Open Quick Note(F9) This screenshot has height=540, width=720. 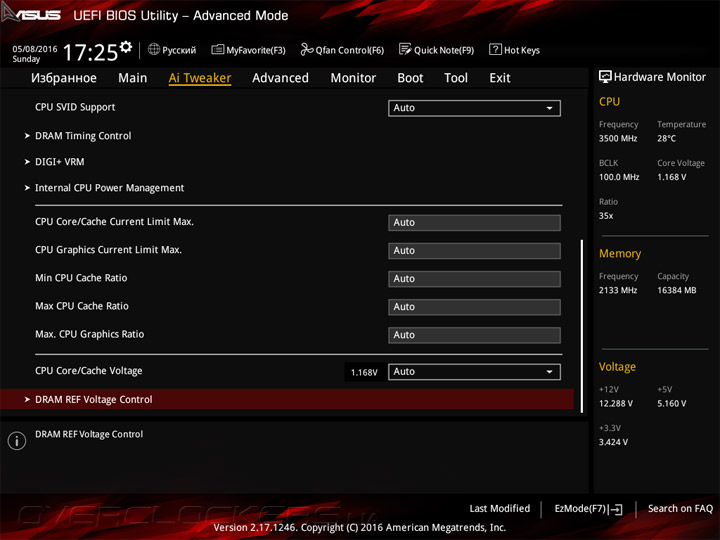(x=436, y=50)
